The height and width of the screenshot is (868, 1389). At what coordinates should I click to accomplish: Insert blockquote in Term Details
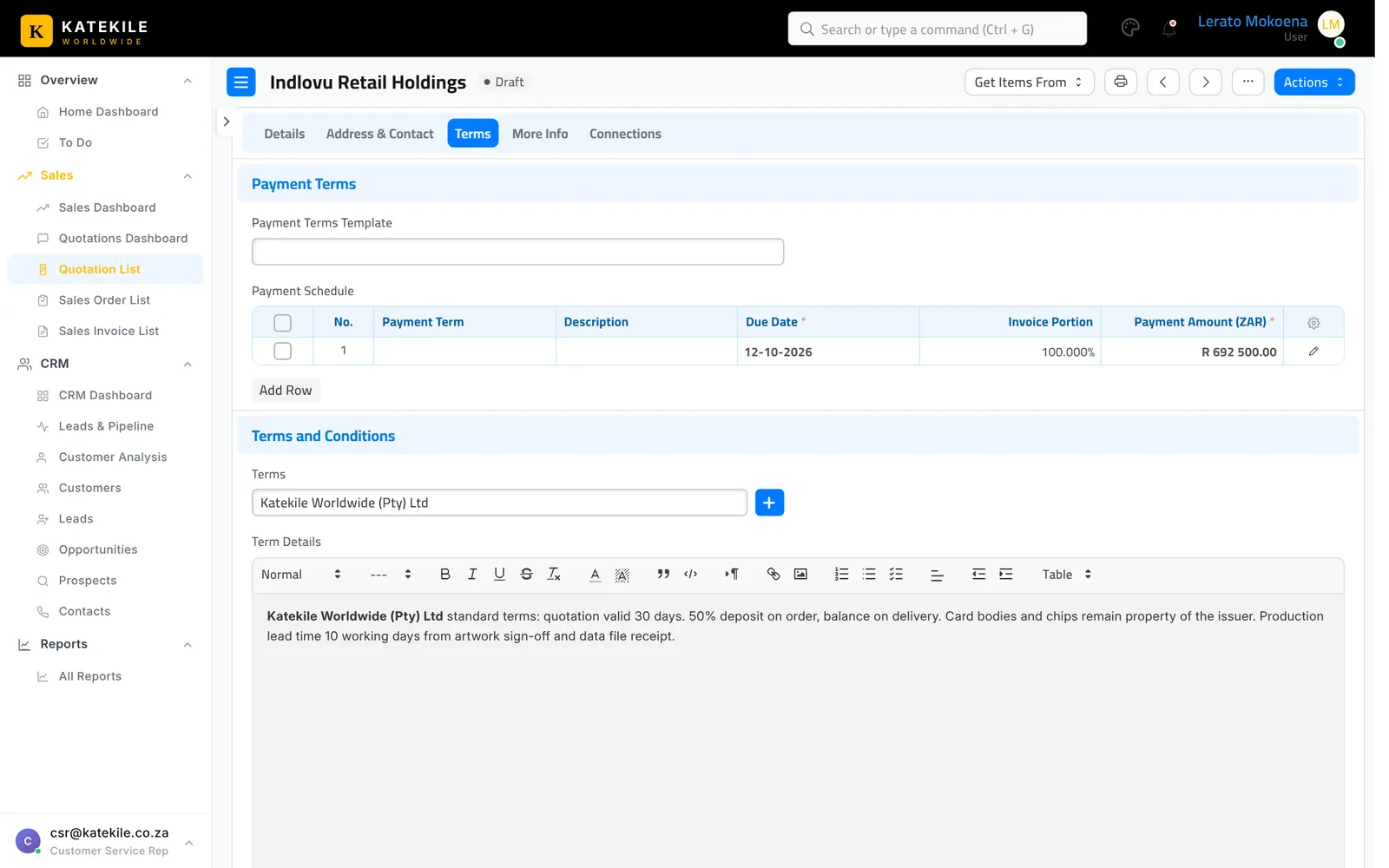coord(663,575)
